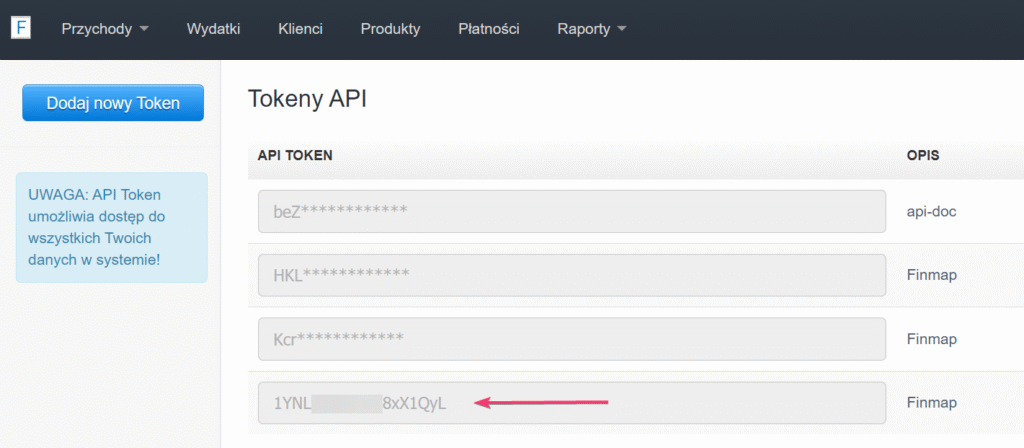Click Finmap description in 1YNL row

coord(932,403)
